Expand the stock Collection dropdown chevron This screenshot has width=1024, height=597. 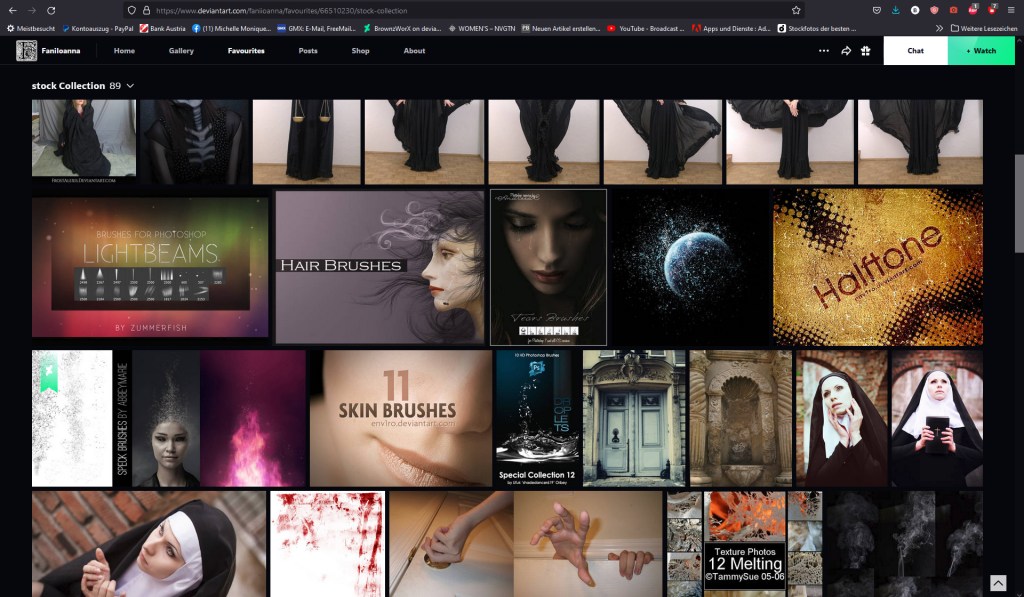click(x=130, y=86)
